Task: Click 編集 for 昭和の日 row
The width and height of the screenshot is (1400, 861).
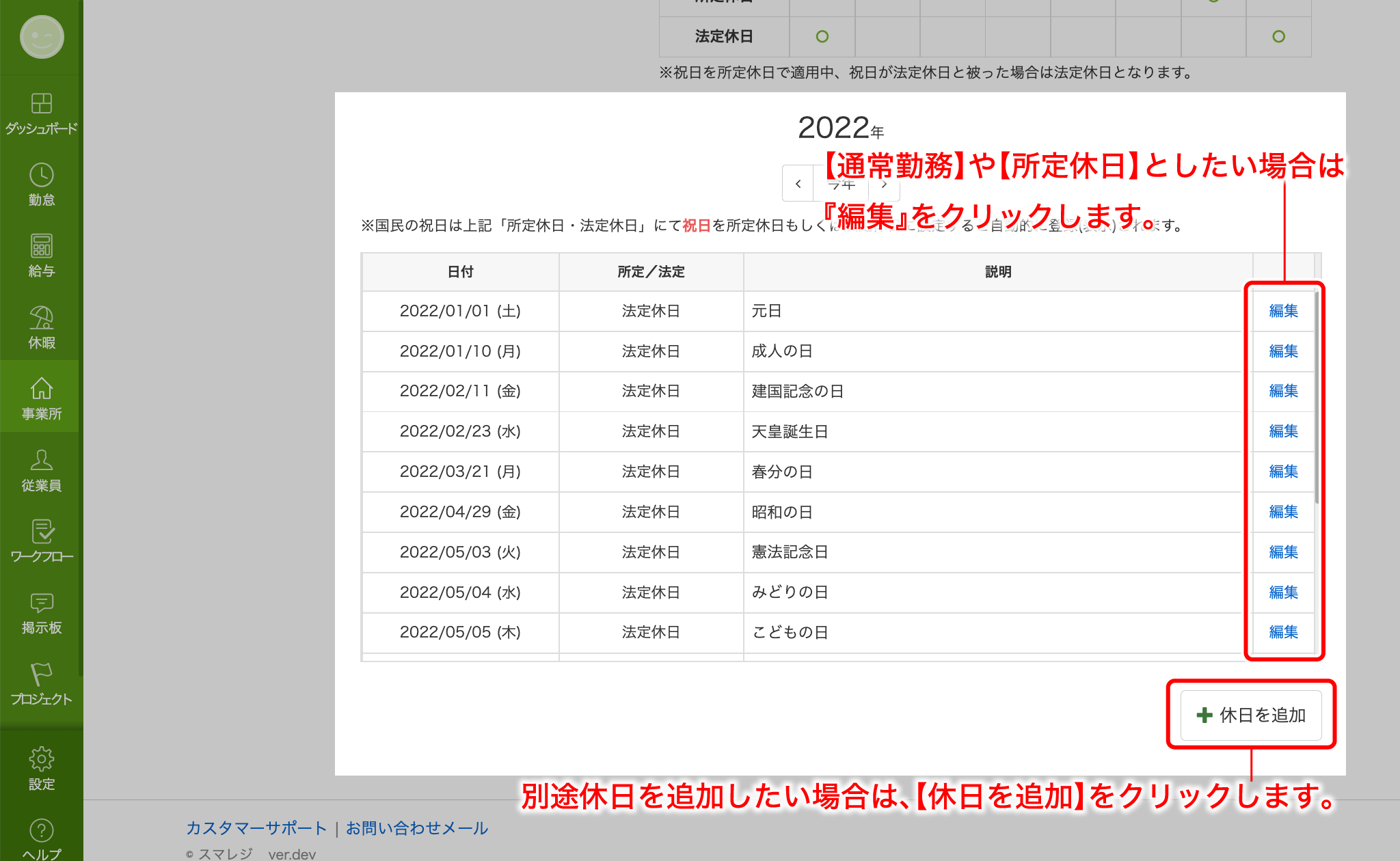Action: coord(1283,512)
